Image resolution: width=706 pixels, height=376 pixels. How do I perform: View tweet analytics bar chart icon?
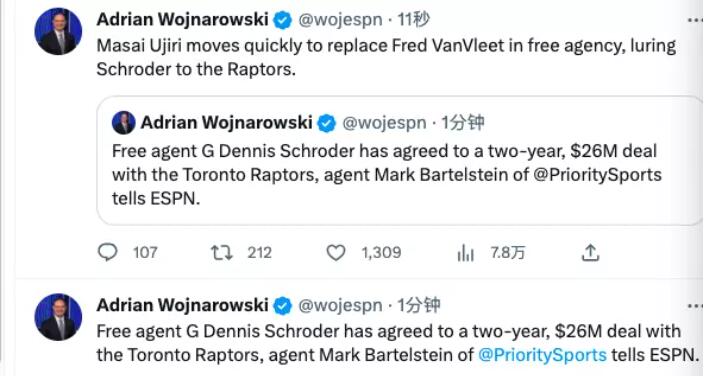[466, 253]
